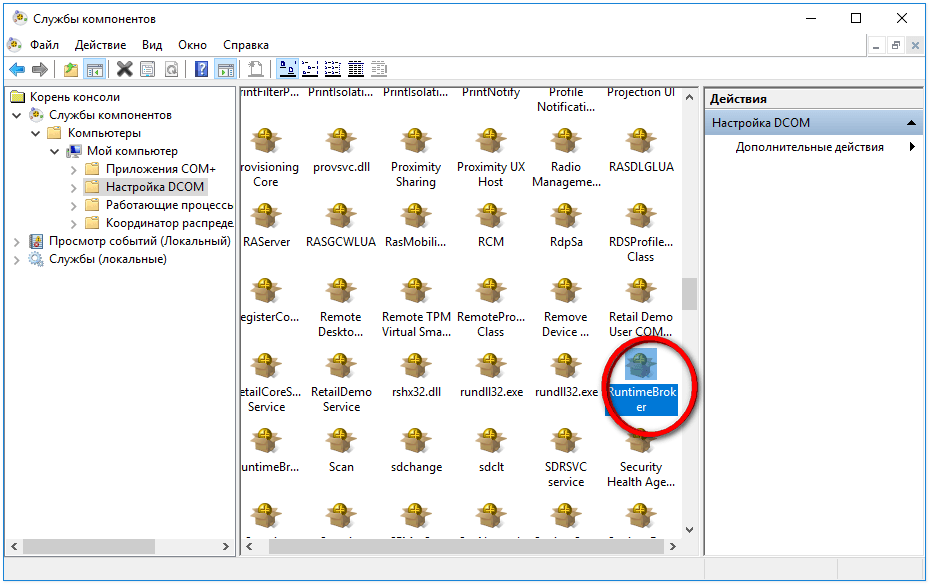Screen dimensions: 930x585
Task: Expand the Приложения COM+ tree node
Action: point(74,169)
